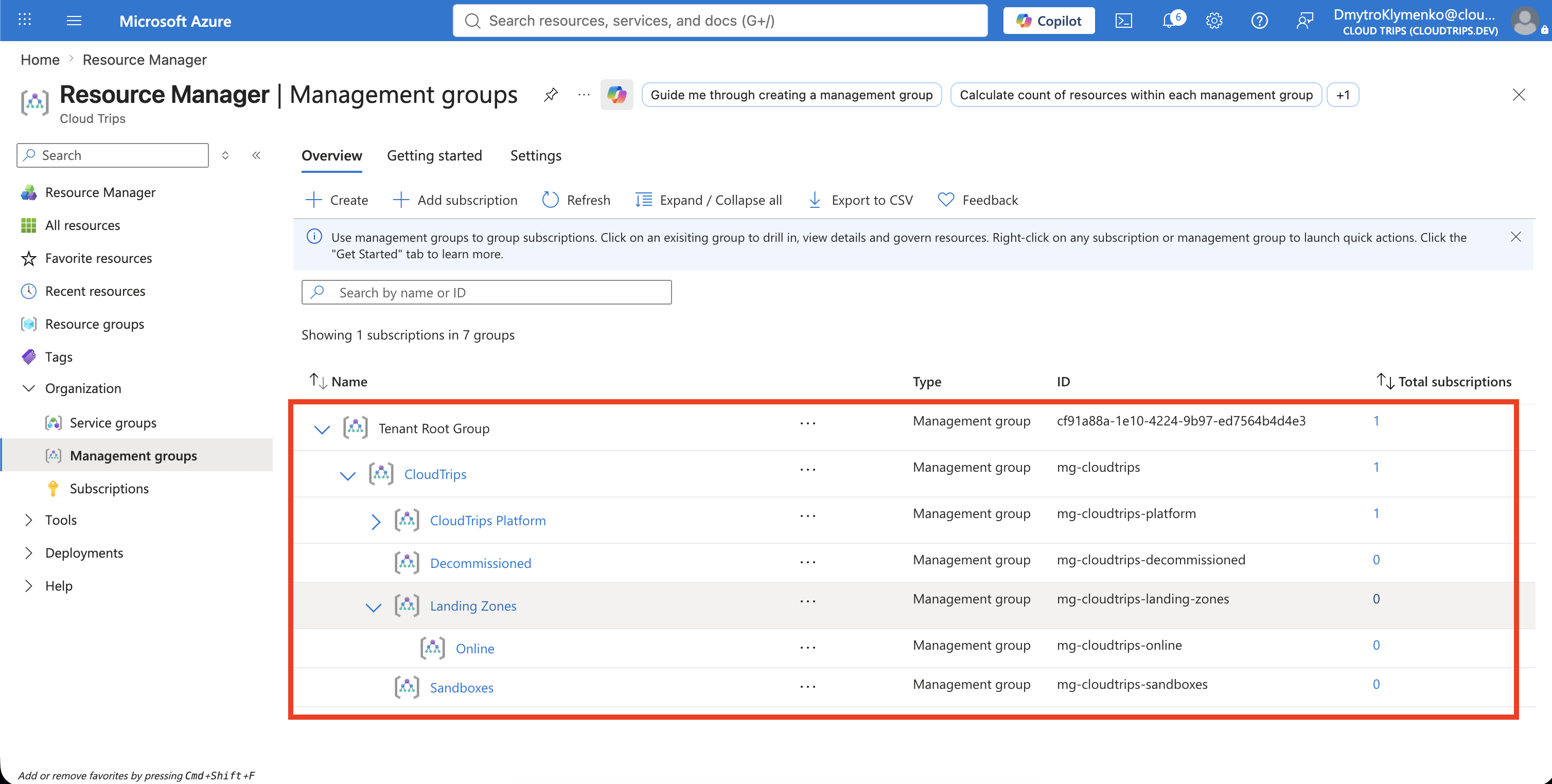Open row menu for Online
The height and width of the screenshot is (784, 1552).
click(x=807, y=647)
